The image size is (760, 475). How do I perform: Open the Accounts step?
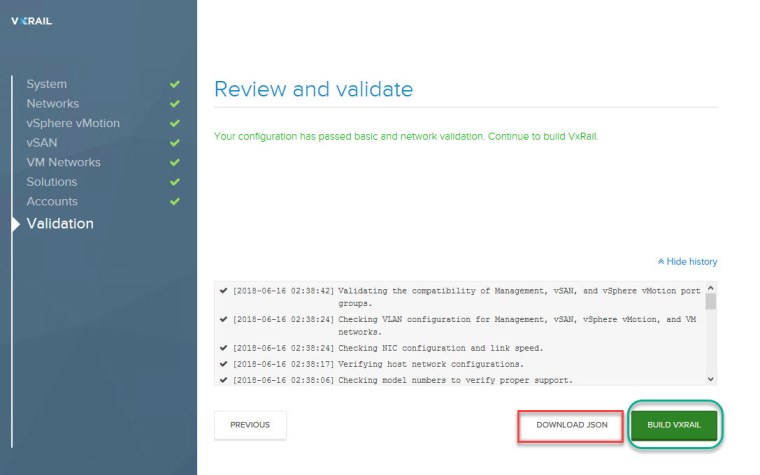pos(52,201)
